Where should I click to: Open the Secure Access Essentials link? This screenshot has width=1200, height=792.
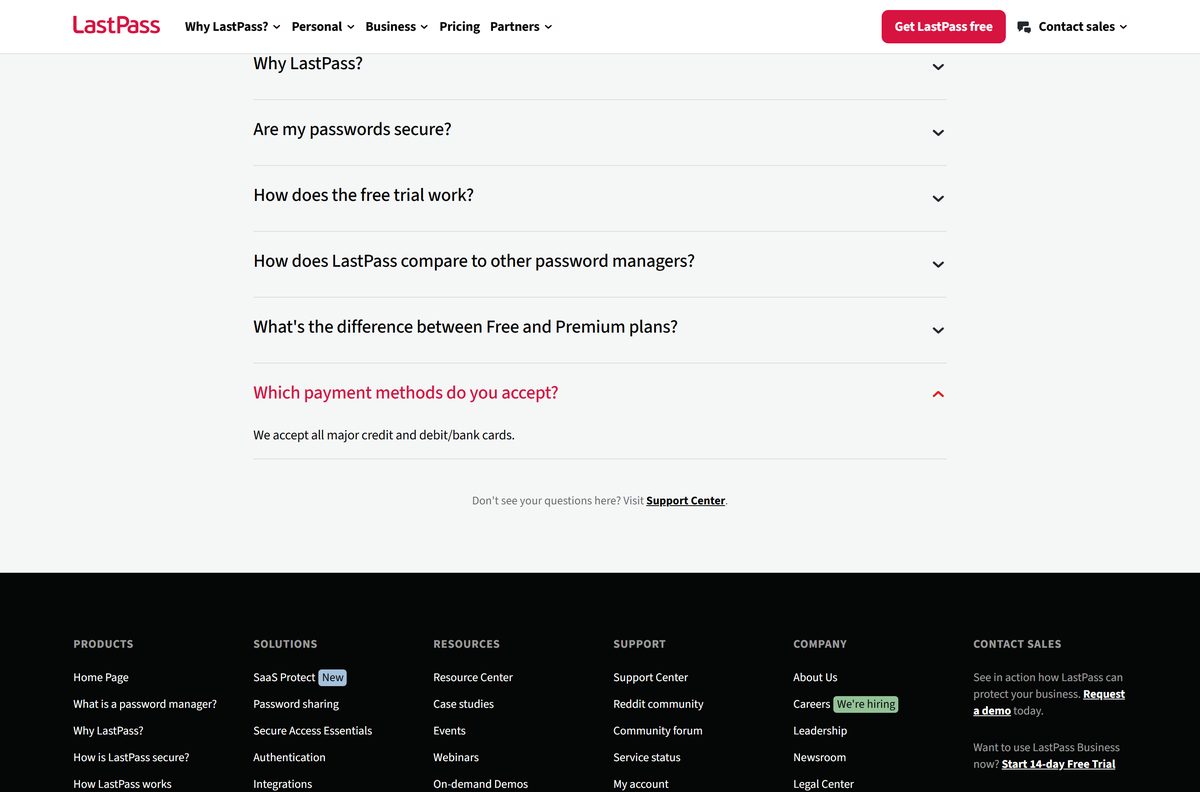(x=312, y=731)
